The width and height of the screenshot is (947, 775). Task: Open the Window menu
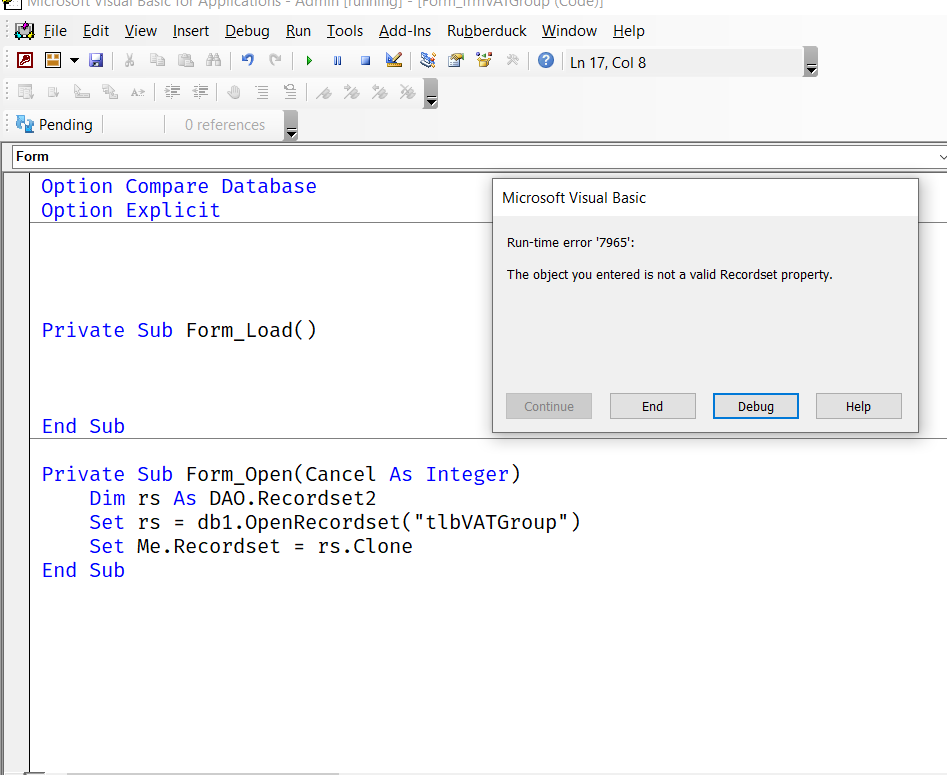point(569,31)
